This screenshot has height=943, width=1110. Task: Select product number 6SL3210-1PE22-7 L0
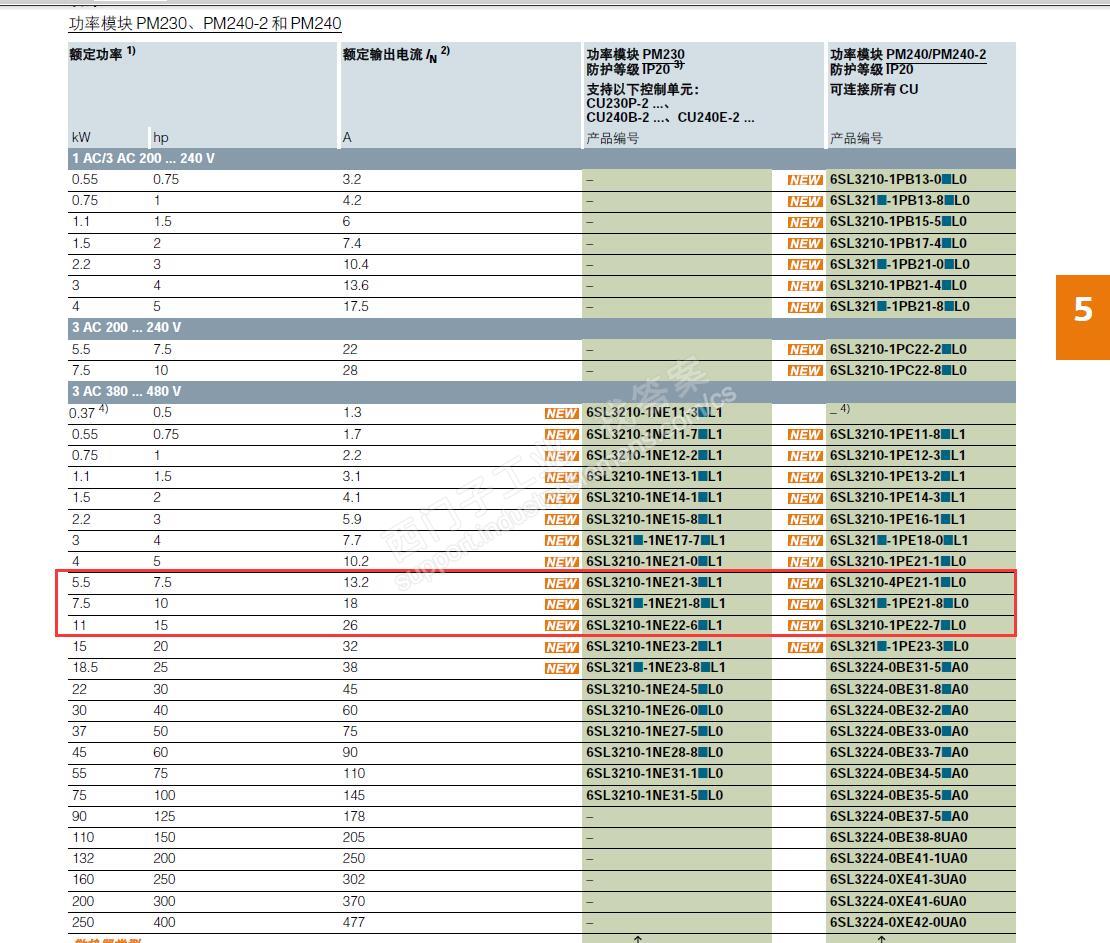[x=898, y=625]
